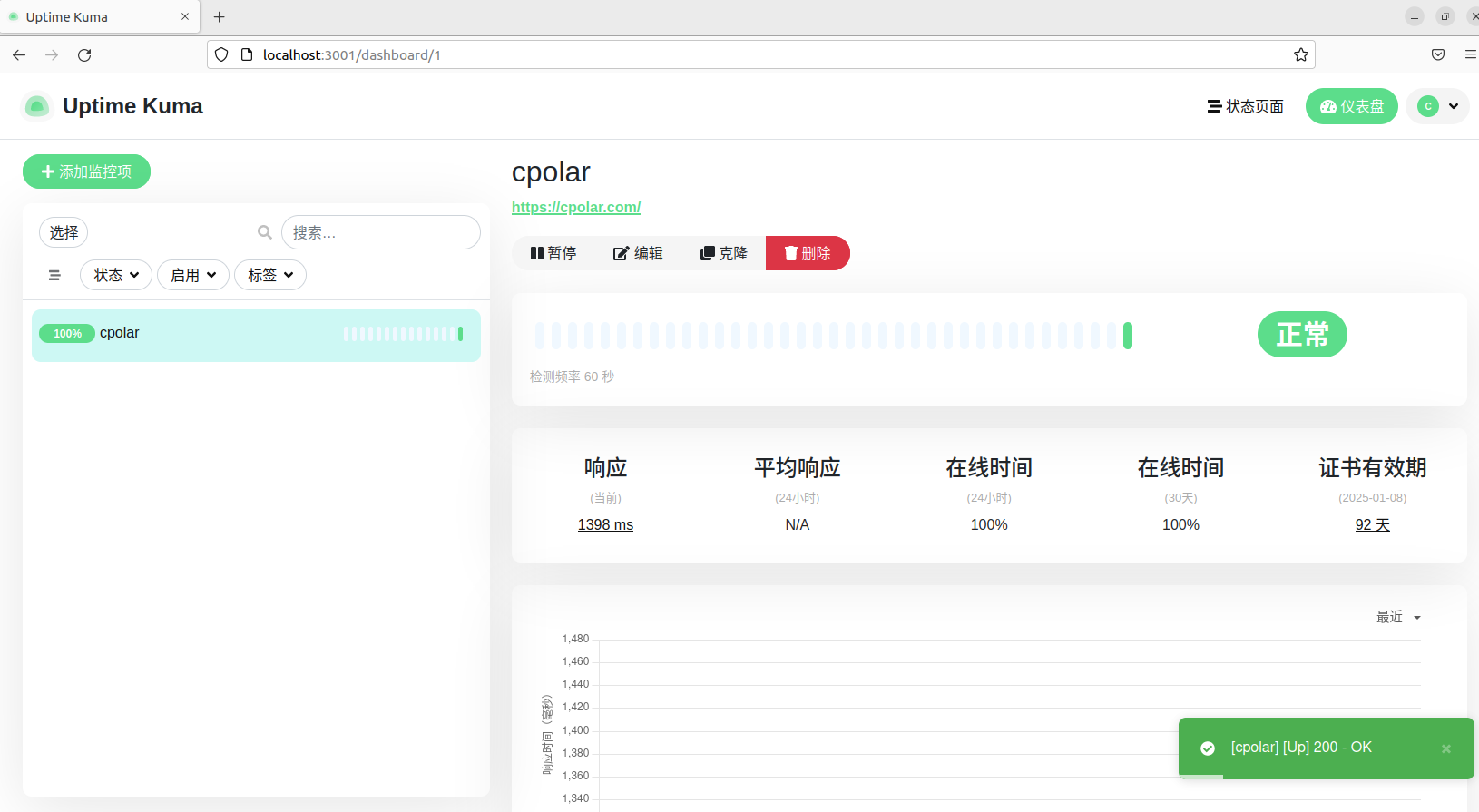The image size is (1479, 812).
Task: Close the Uptime Kuma browser tab
Action: click(x=185, y=16)
